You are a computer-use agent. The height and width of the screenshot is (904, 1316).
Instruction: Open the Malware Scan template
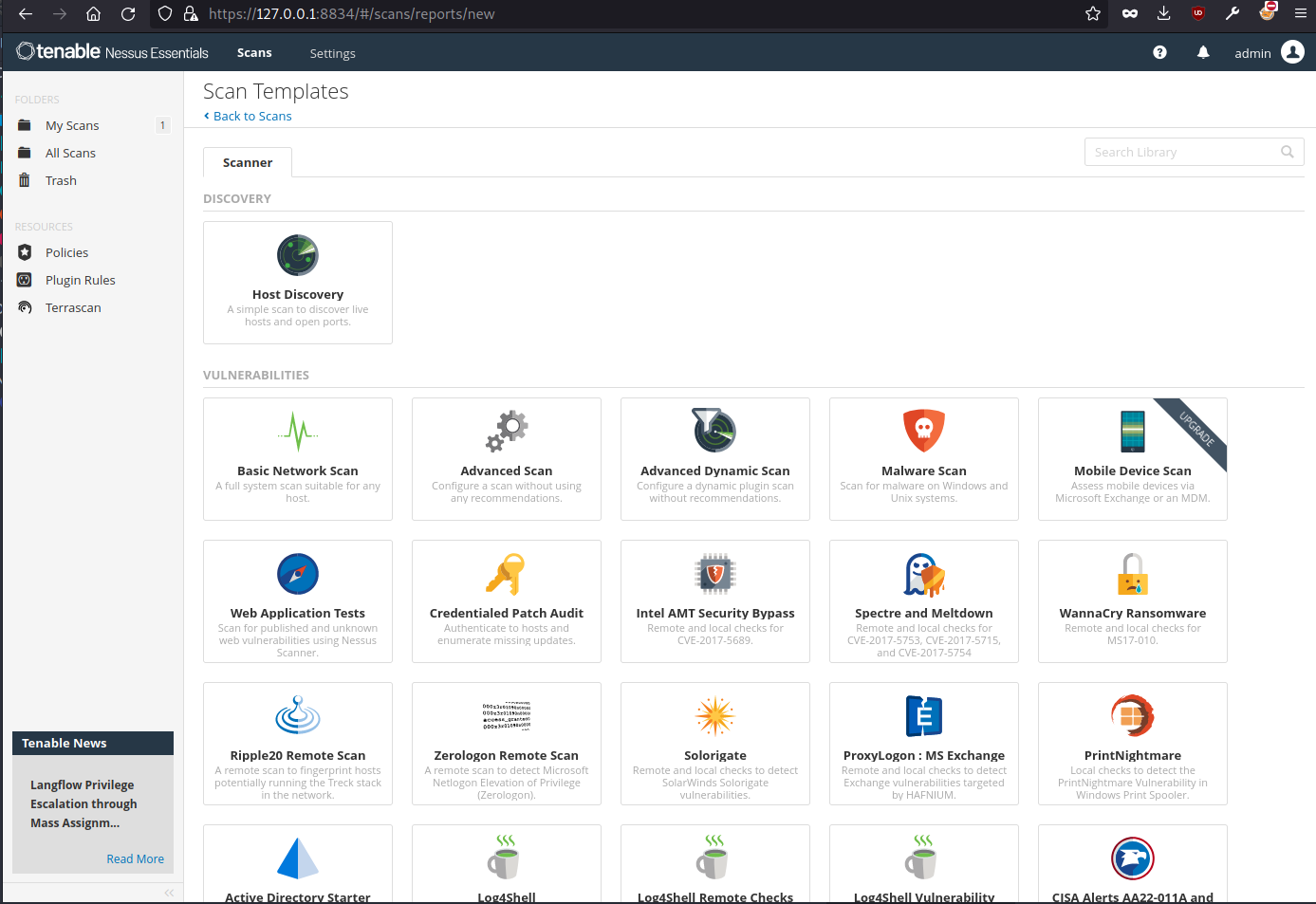pos(923,459)
